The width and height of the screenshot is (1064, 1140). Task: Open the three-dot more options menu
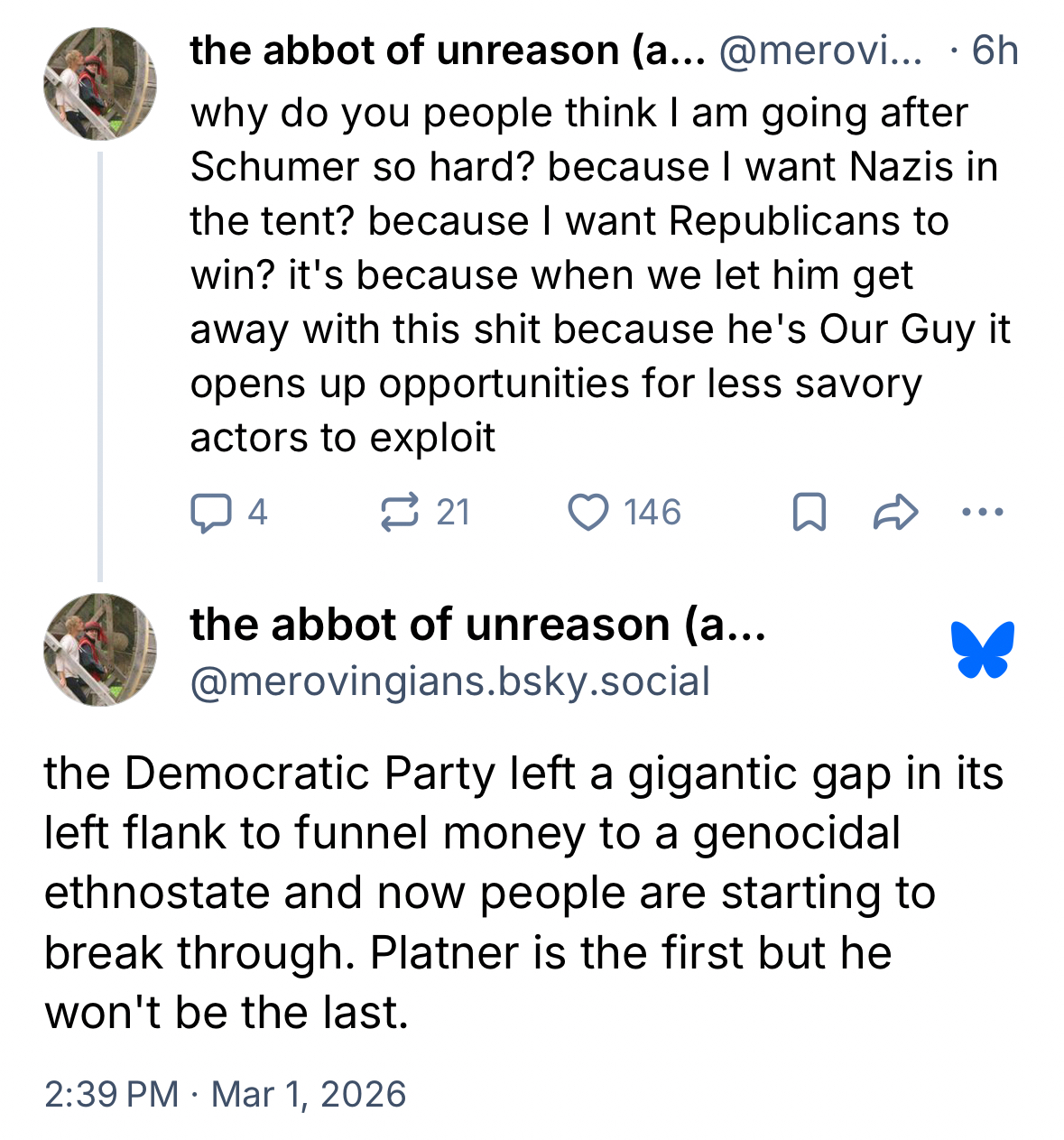point(982,513)
